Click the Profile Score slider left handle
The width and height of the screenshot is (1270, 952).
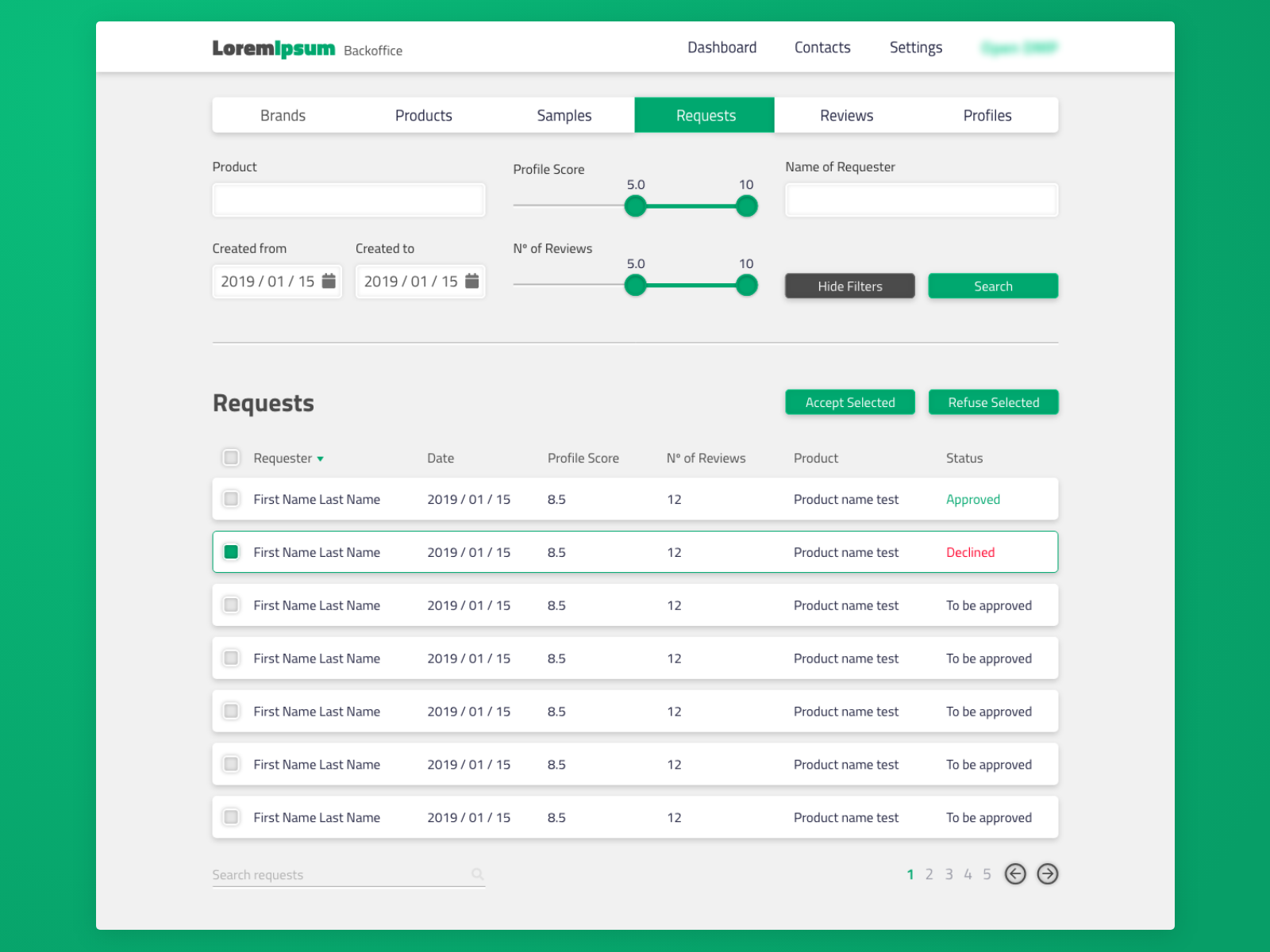(x=635, y=206)
